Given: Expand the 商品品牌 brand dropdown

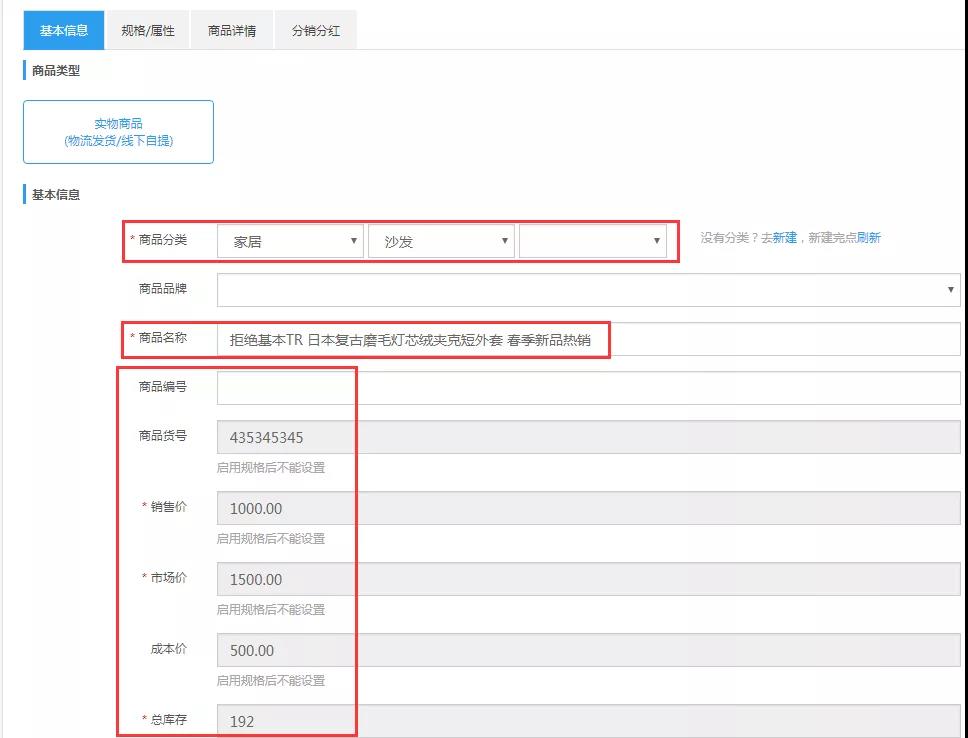Looking at the screenshot, I should (x=588, y=290).
